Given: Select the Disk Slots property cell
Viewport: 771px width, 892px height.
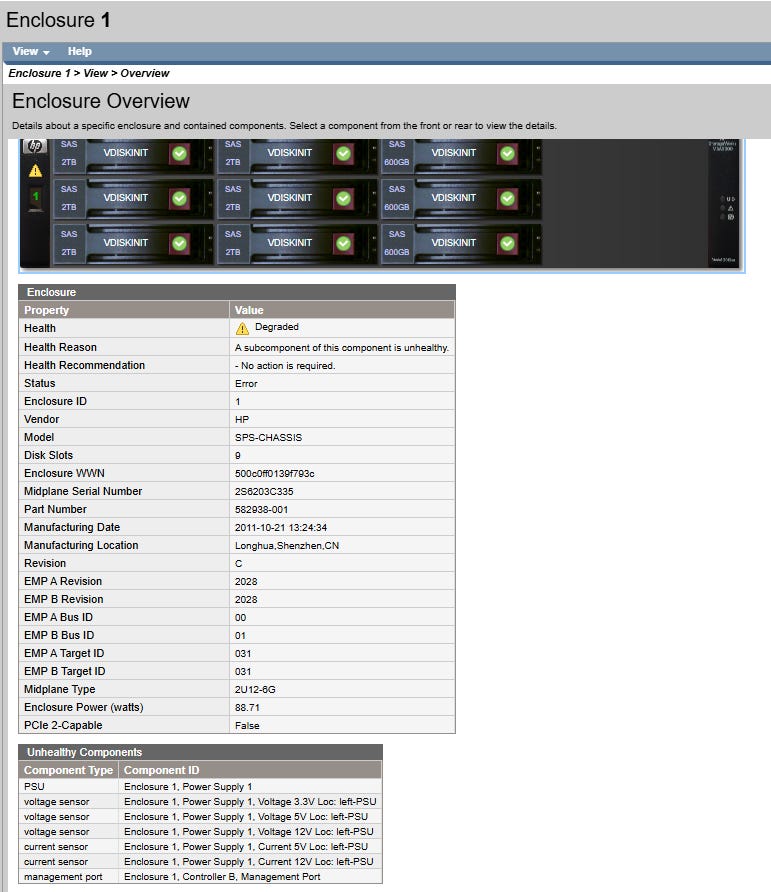Looking at the screenshot, I should (x=124, y=456).
